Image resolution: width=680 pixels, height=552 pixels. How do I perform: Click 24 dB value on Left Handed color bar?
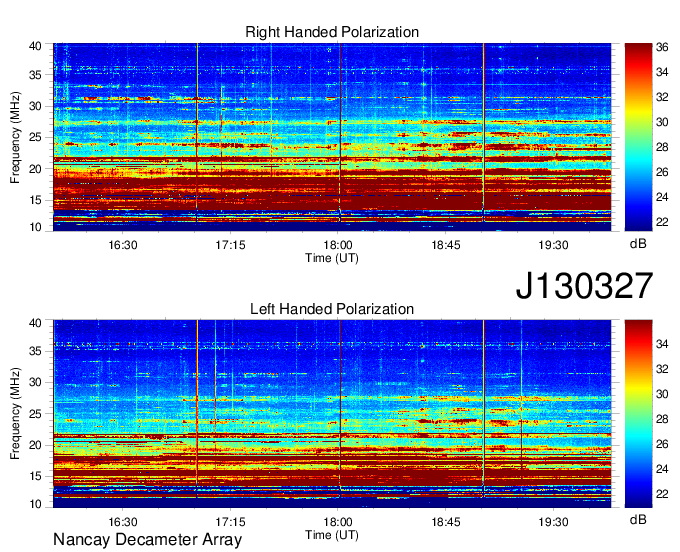(662, 469)
